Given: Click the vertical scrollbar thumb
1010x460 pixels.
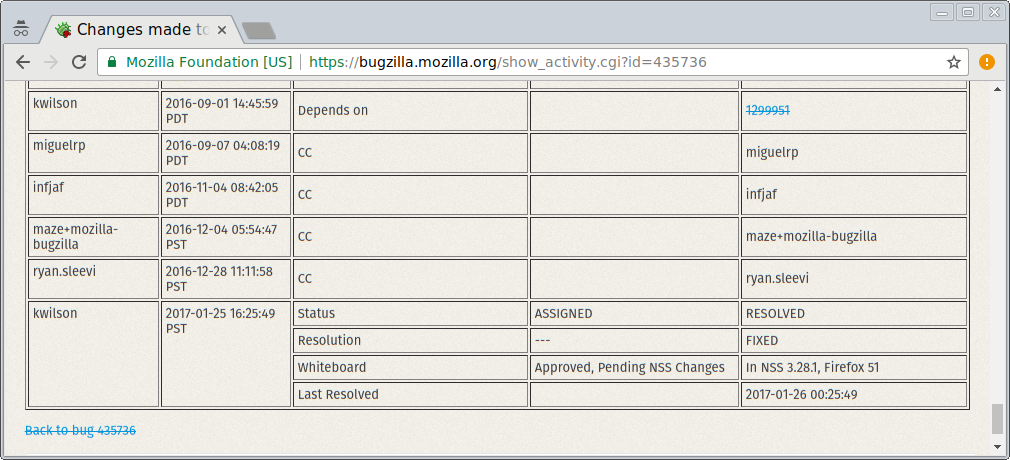Looking at the screenshot, I should 998,419.
